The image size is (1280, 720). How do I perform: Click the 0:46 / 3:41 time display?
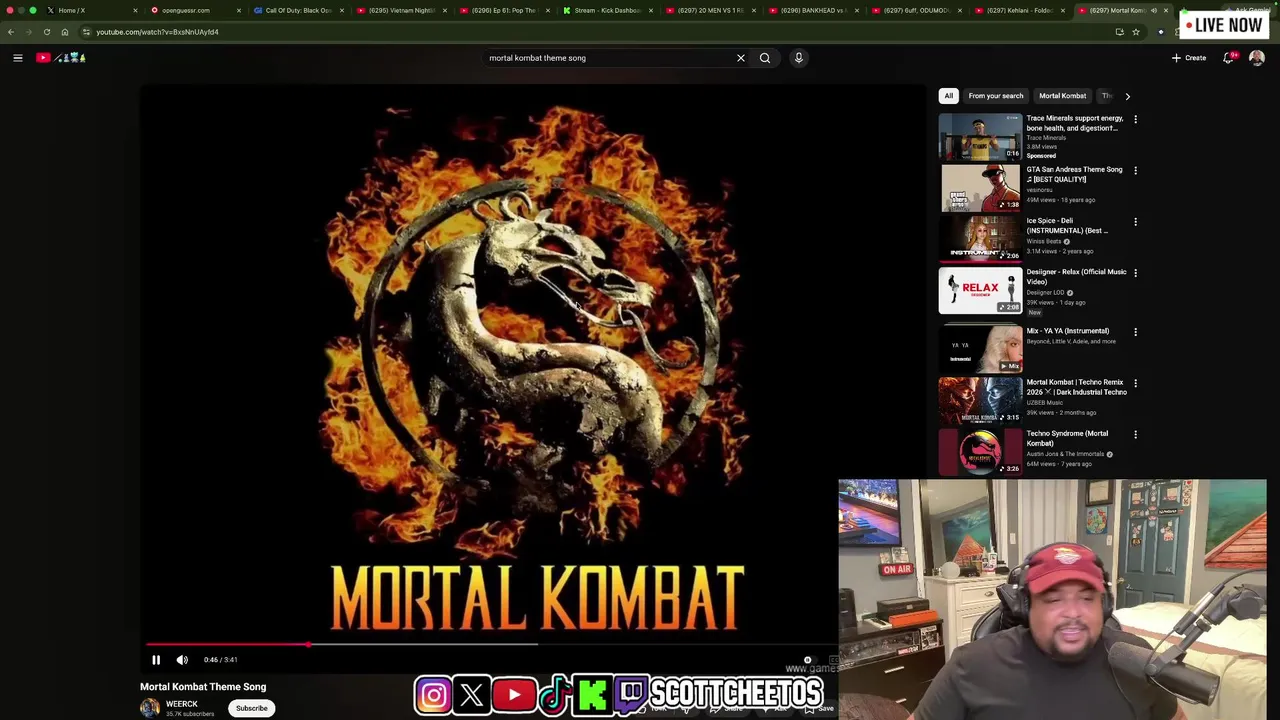[221, 660]
